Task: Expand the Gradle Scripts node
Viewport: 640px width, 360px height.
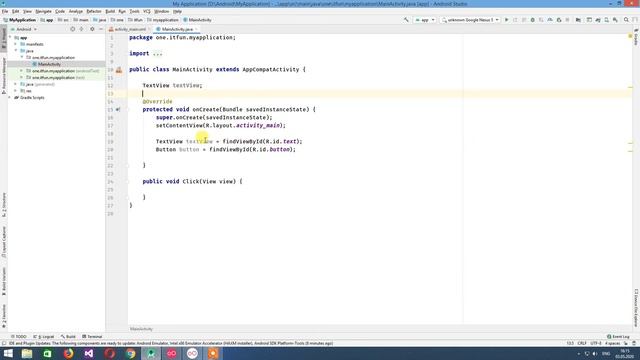Action: click(x=10, y=98)
